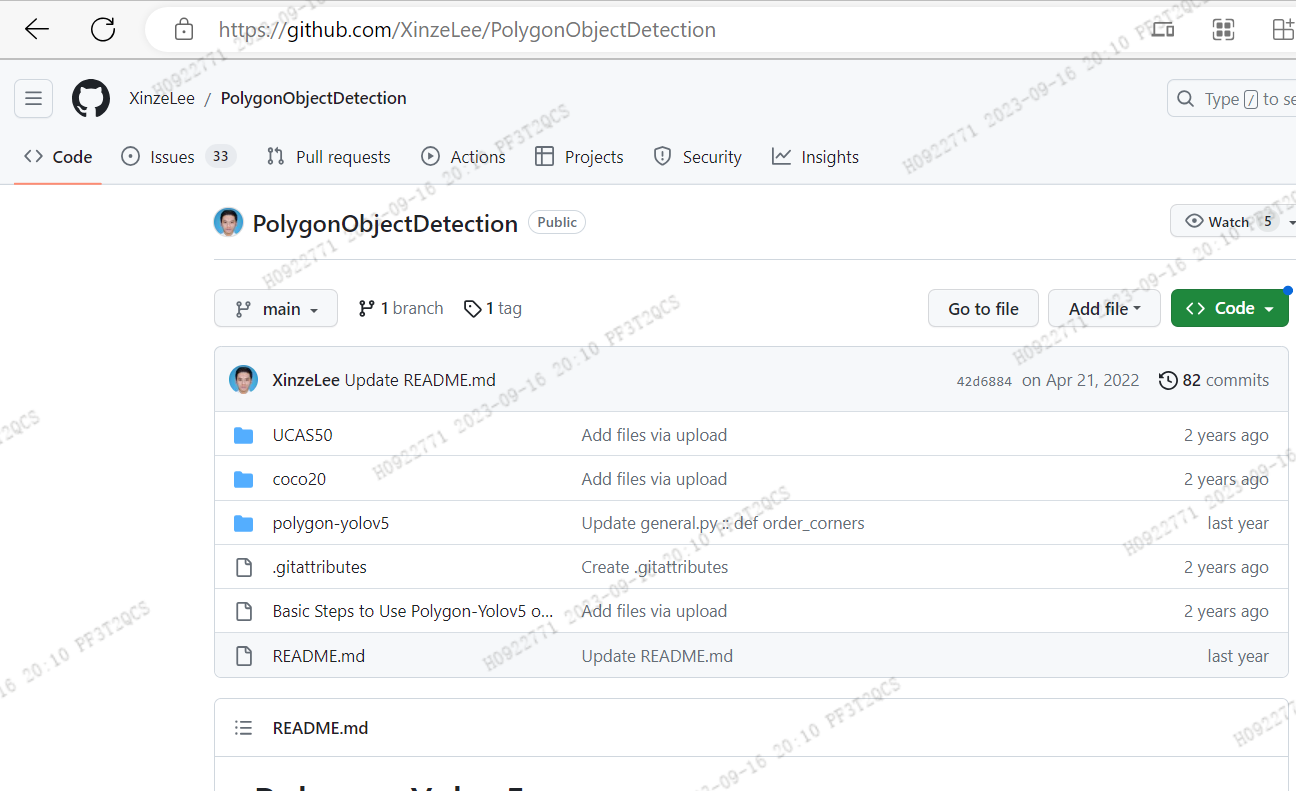This screenshot has height=791, width=1296.
Task: Click the Go to file button
Action: coord(983,308)
